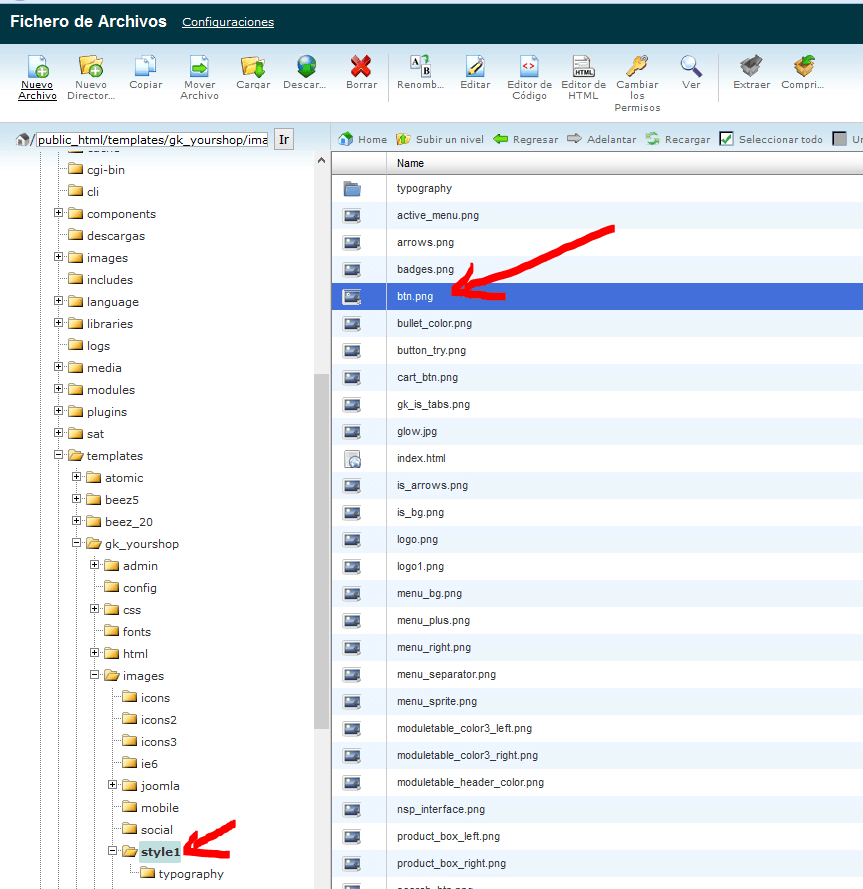Screen dimensions: 863x889
Task: Select glow.jpg file
Action: (417, 431)
